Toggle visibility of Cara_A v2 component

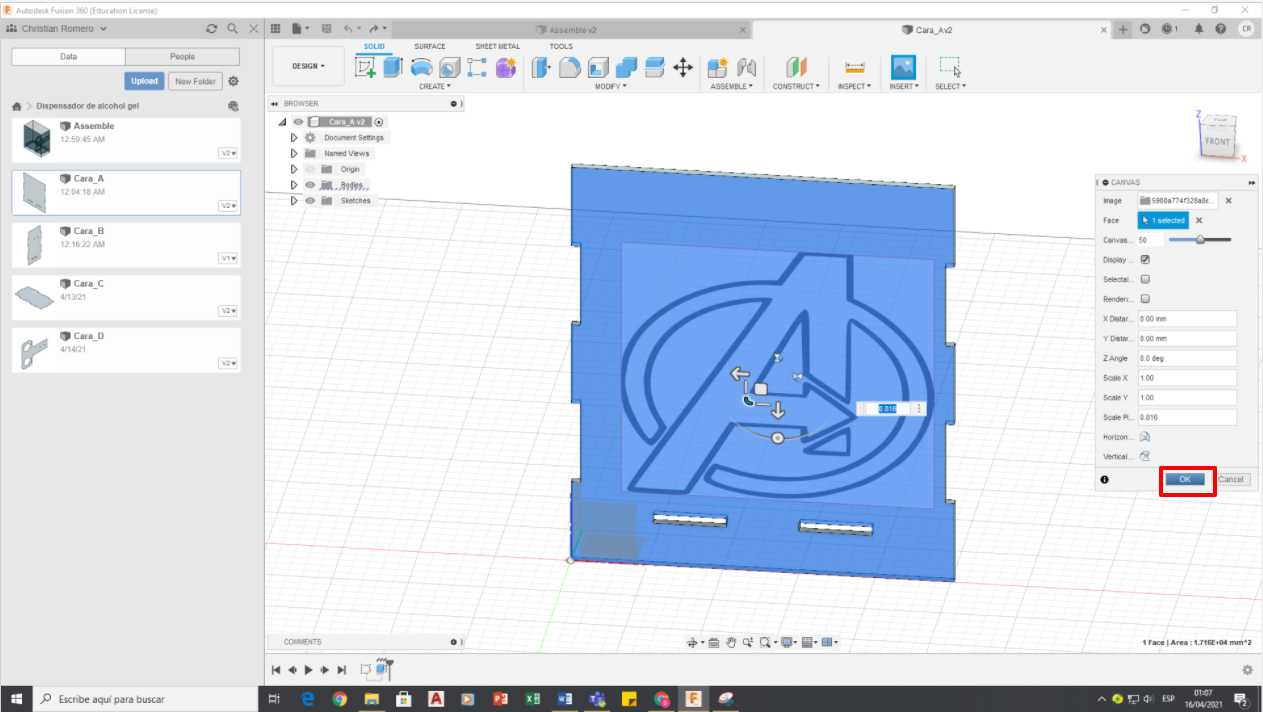297,122
